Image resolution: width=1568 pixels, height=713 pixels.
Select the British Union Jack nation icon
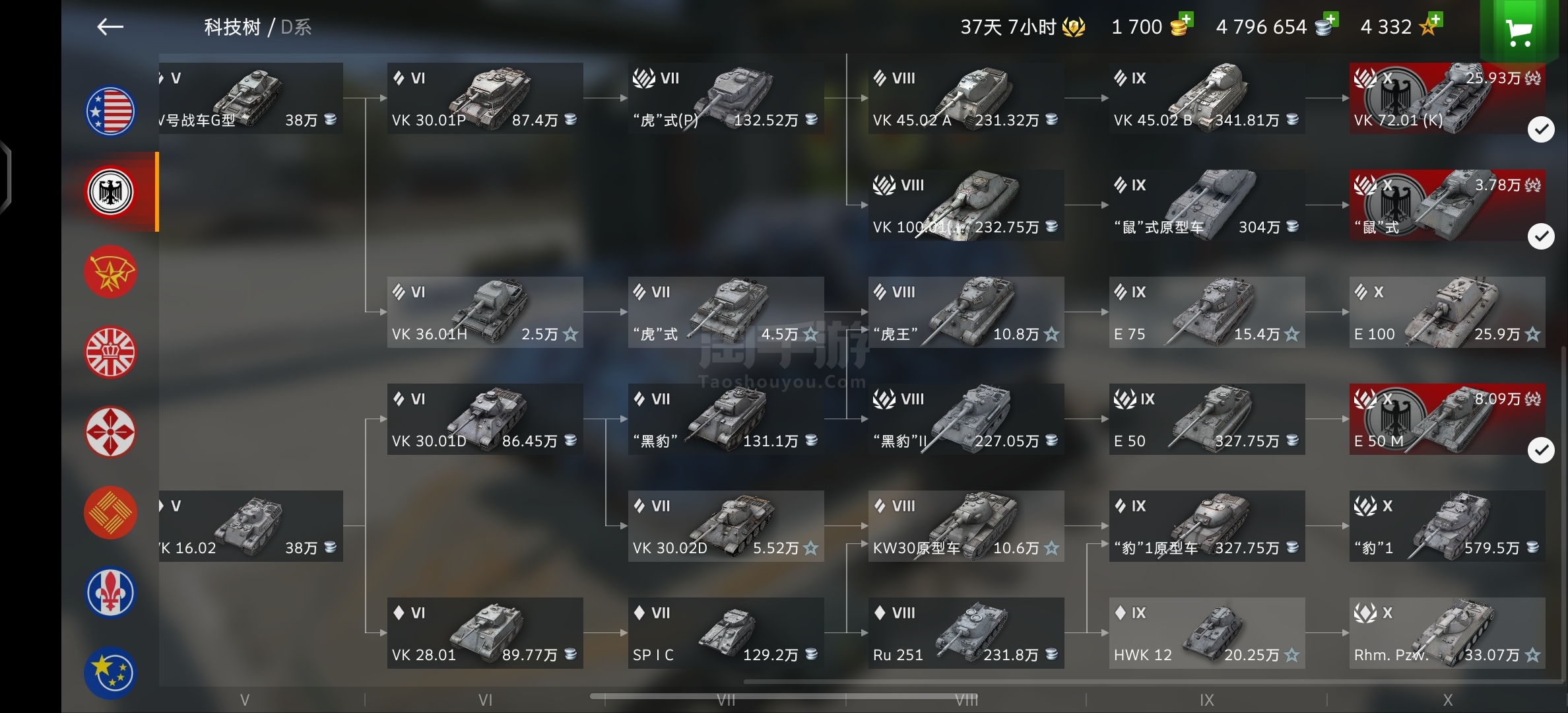point(110,353)
